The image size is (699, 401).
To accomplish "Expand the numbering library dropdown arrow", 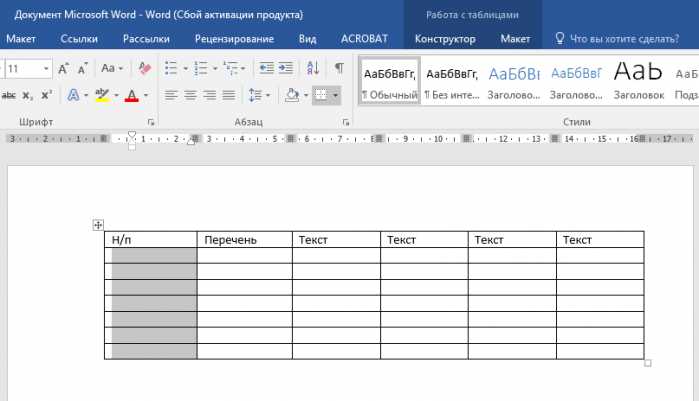I will coord(215,69).
